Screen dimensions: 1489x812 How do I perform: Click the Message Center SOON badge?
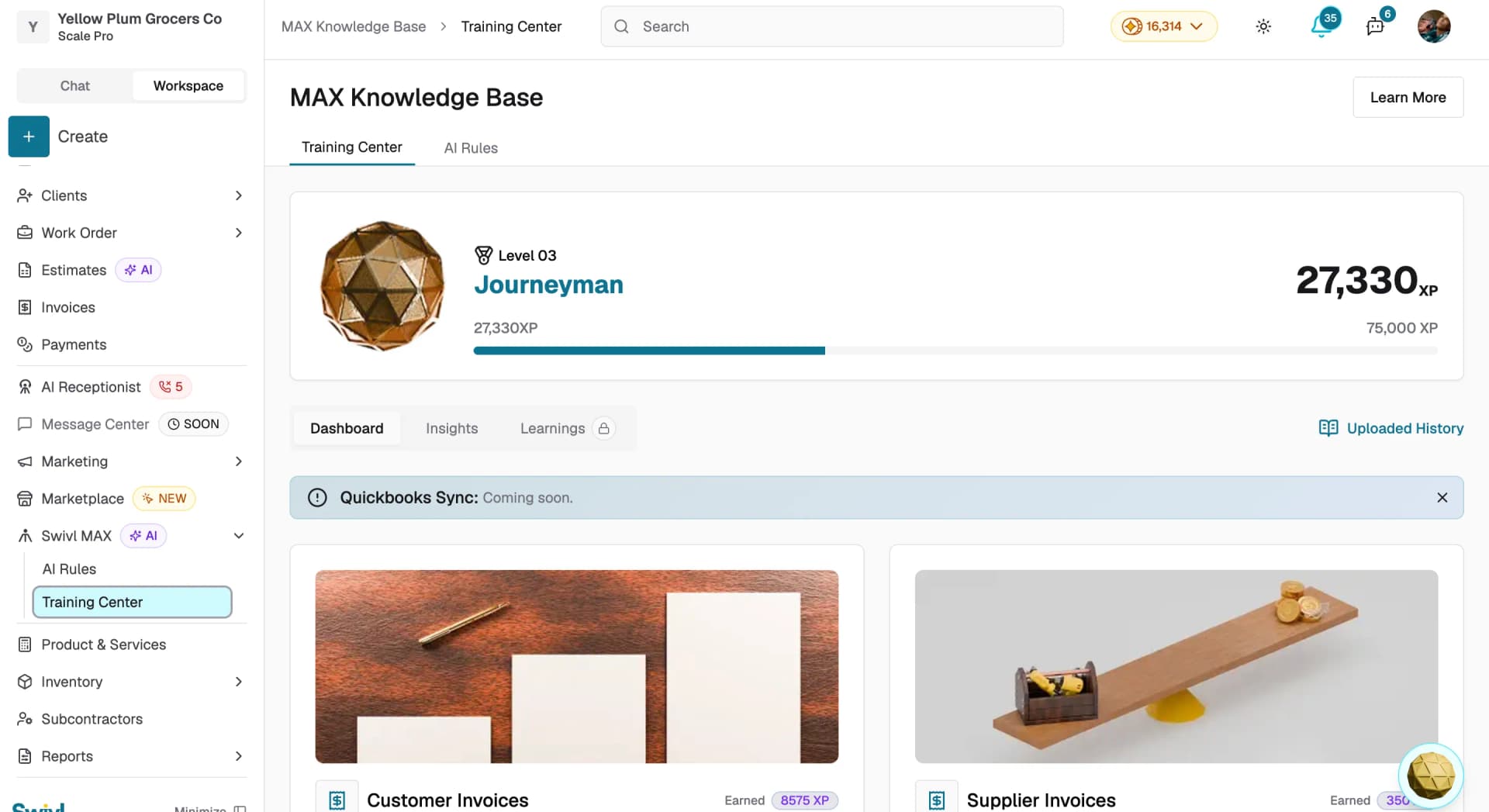194,424
